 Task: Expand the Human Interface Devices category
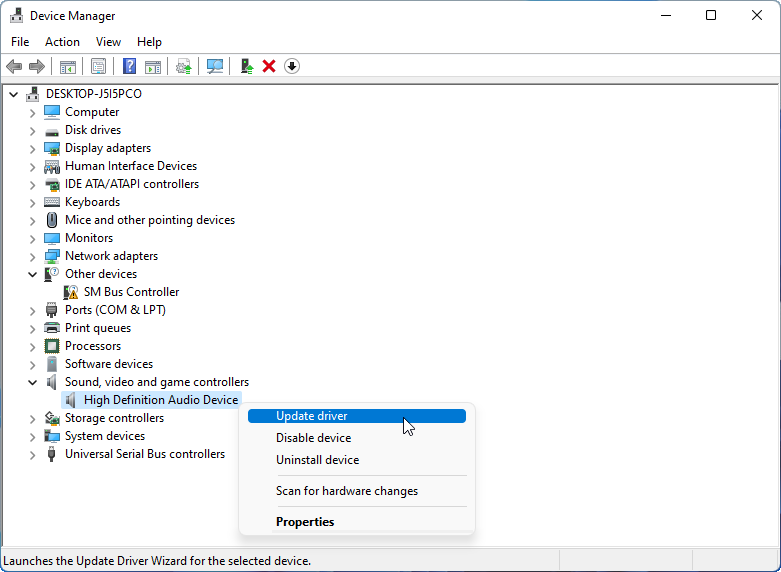[x=32, y=167]
